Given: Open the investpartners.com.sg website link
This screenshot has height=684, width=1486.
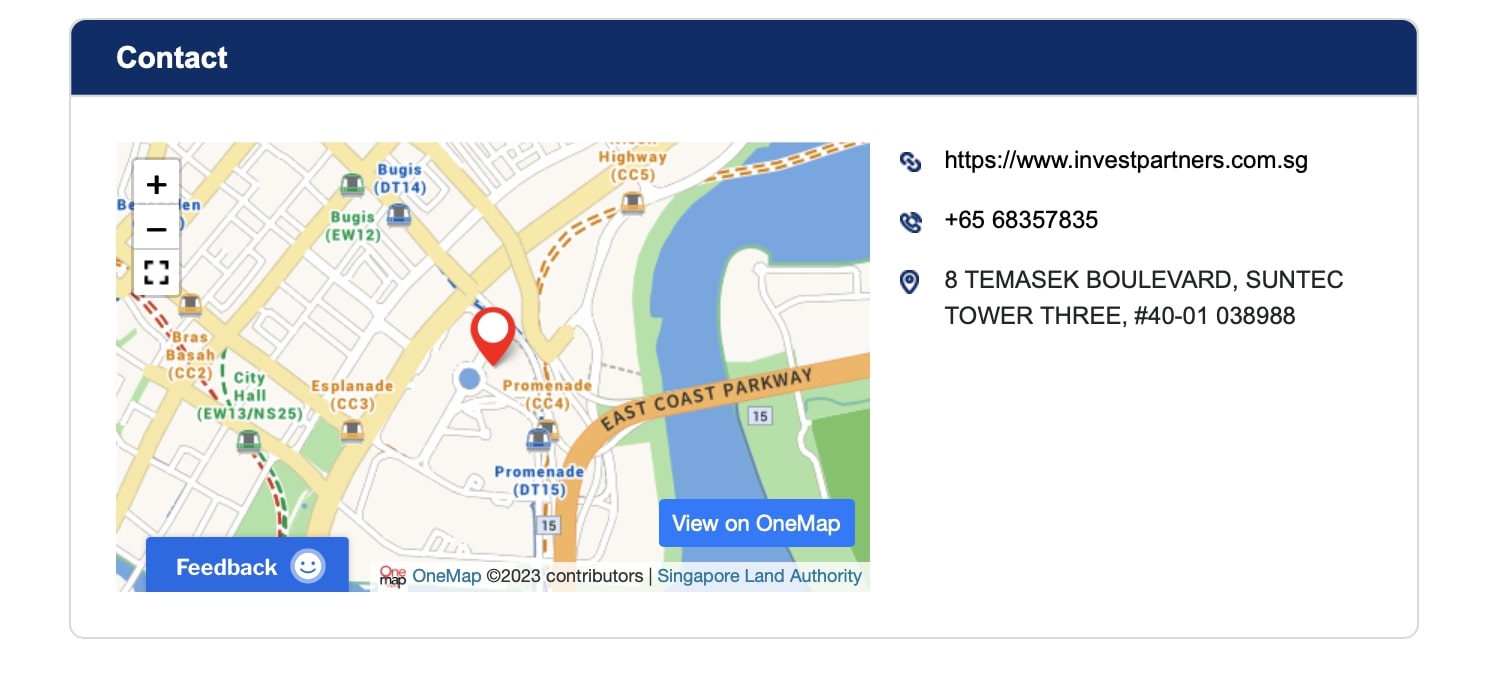Looking at the screenshot, I should pos(1126,160).
